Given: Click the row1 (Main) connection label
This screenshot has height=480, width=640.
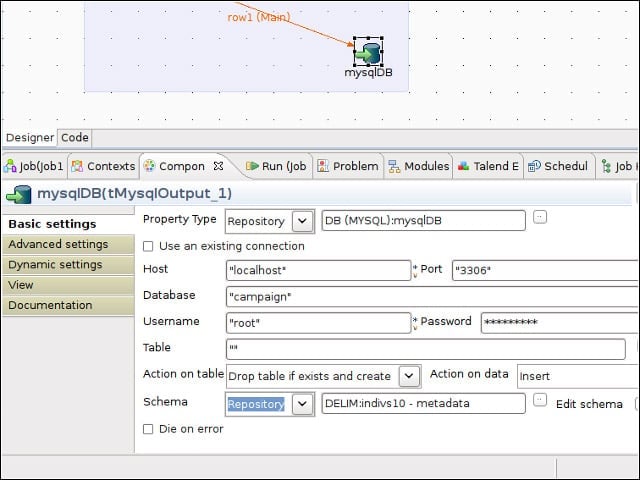Looking at the screenshot, I should [259, 17].
